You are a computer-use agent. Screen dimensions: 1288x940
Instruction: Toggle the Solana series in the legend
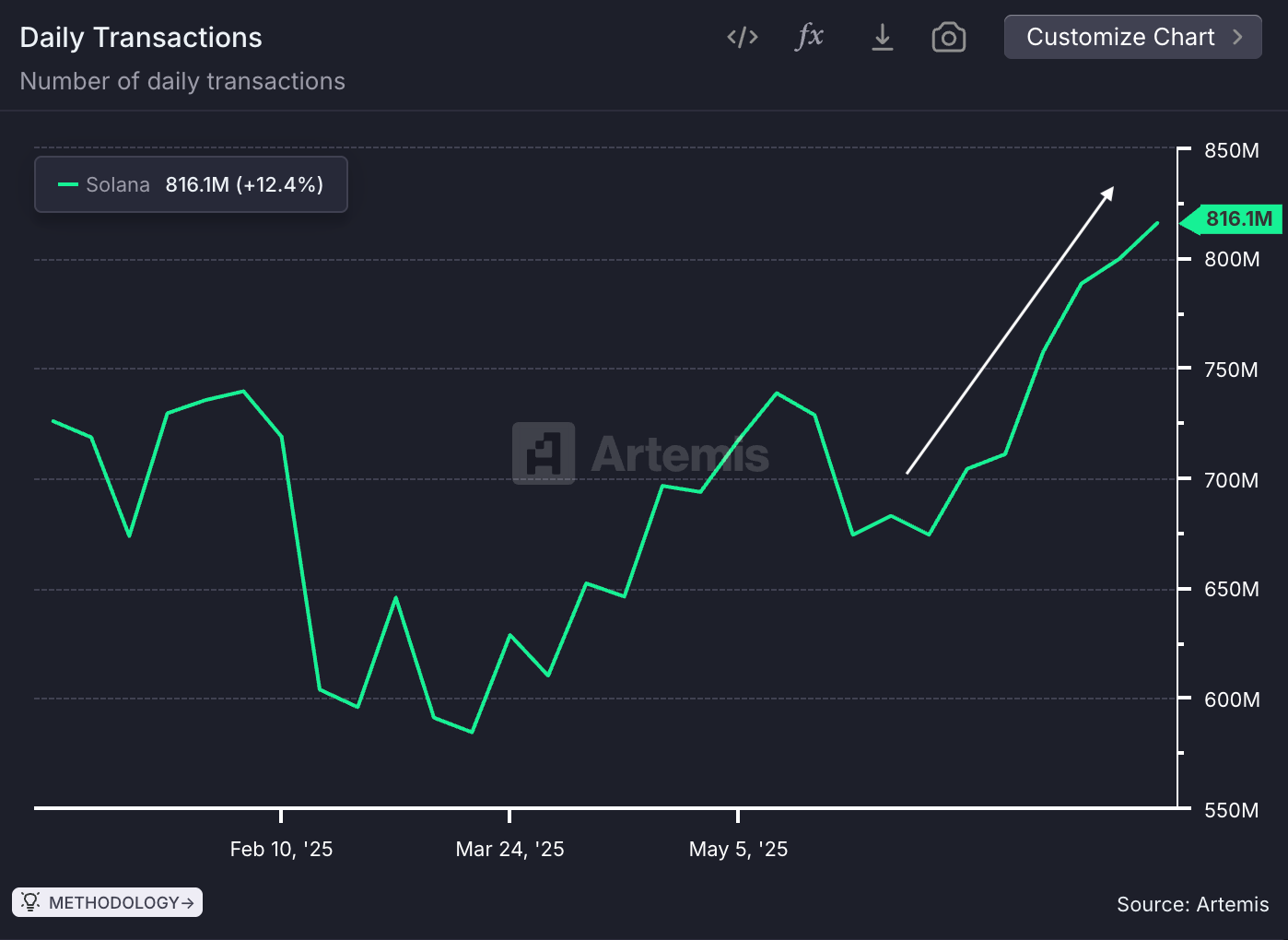pyautogui.click(x=191, y=184)
